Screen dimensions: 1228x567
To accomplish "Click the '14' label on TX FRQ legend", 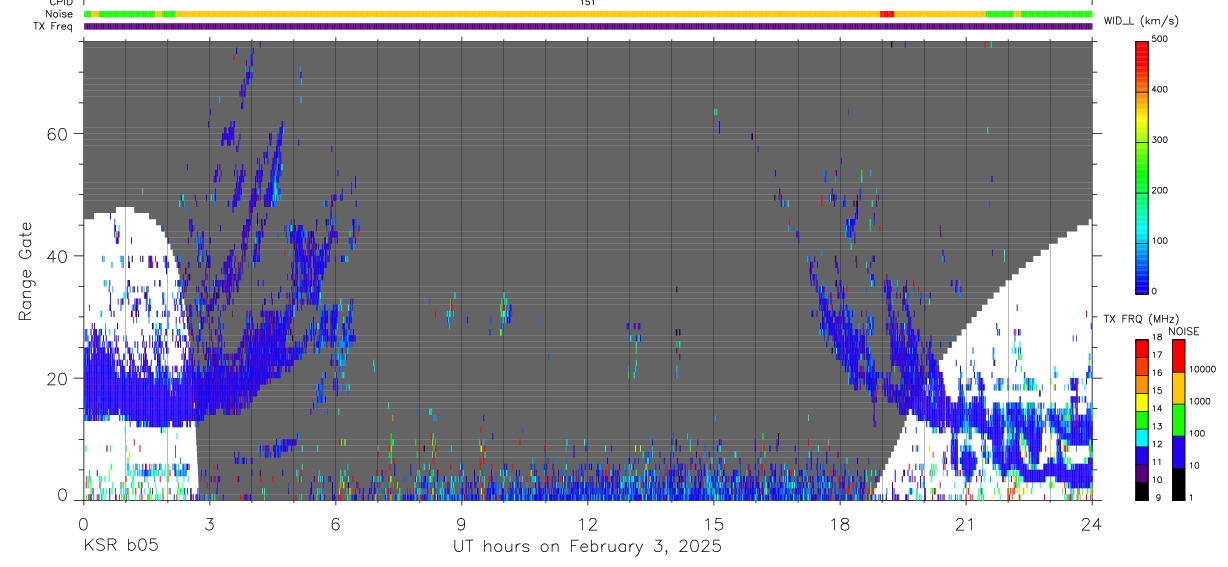I will 1157,408.
